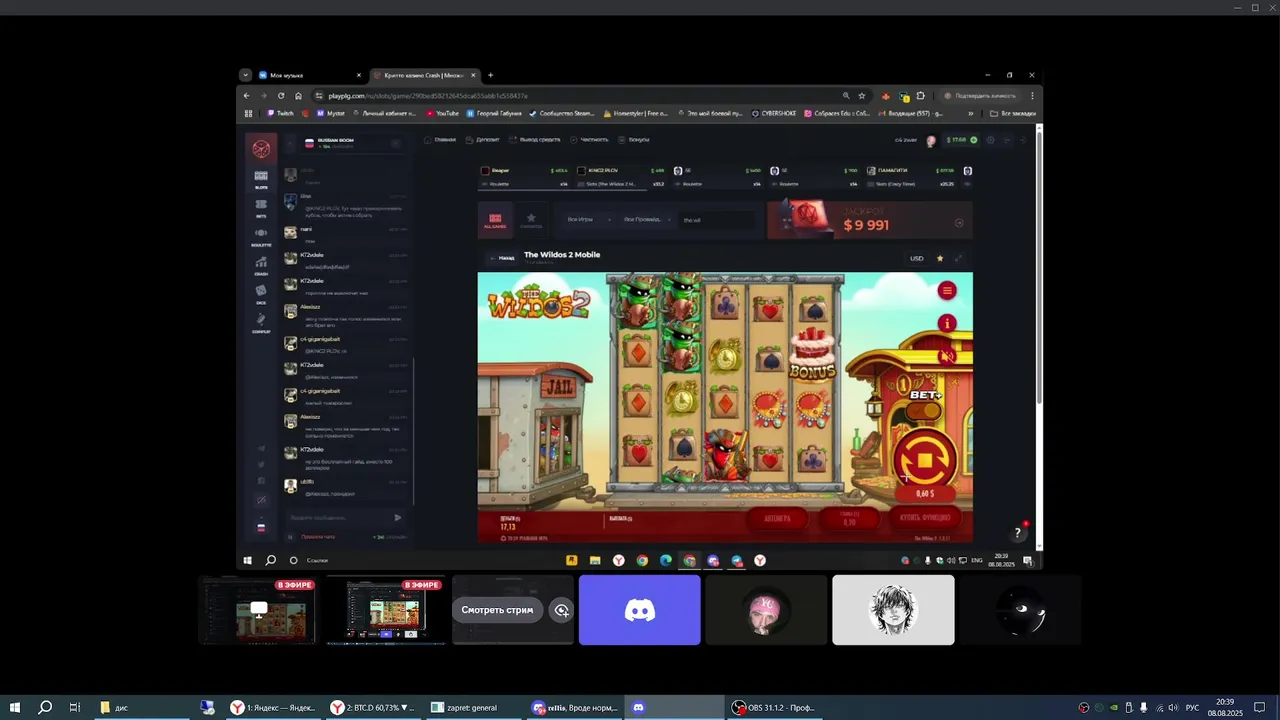Open the Roulette sidebar section
The image size is (1280, 720).
click(x=261, y=236)
